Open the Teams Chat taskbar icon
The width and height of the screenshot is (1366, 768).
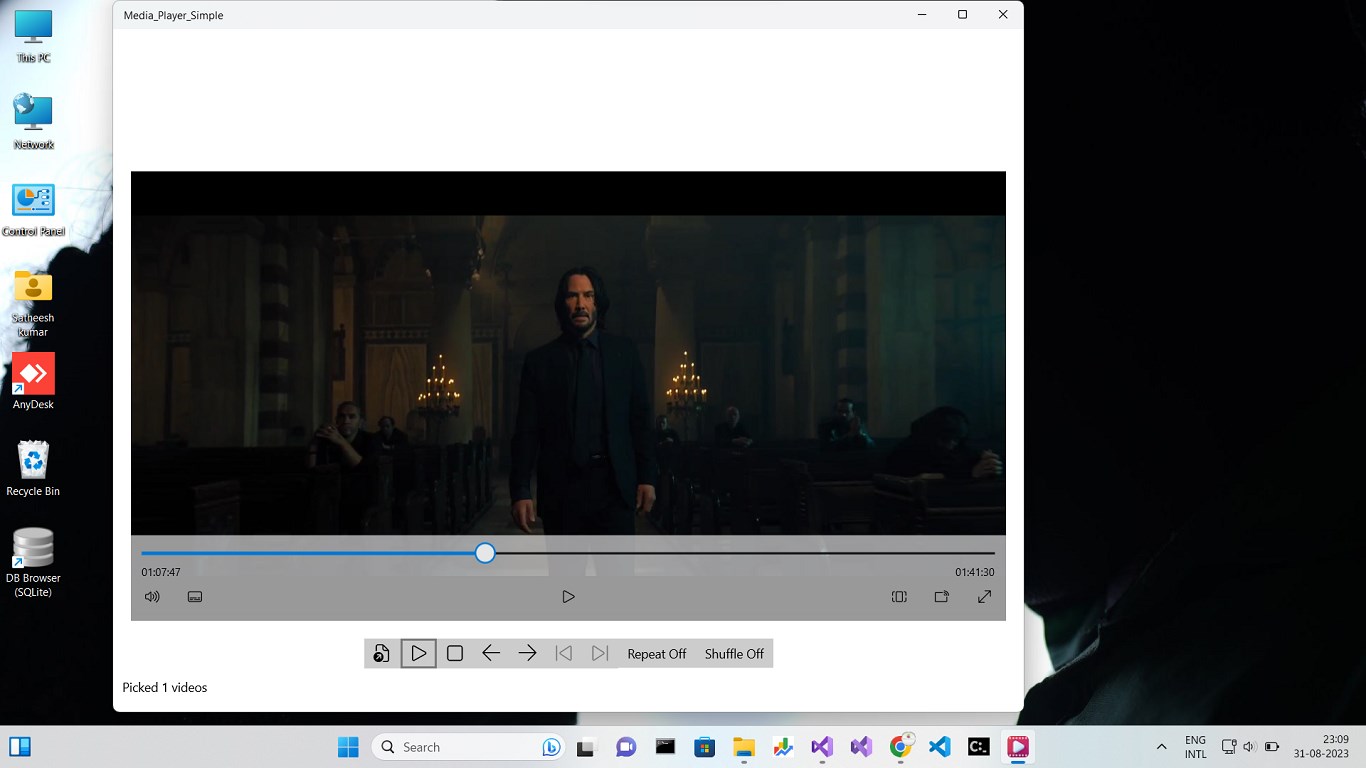pos(626,747)
